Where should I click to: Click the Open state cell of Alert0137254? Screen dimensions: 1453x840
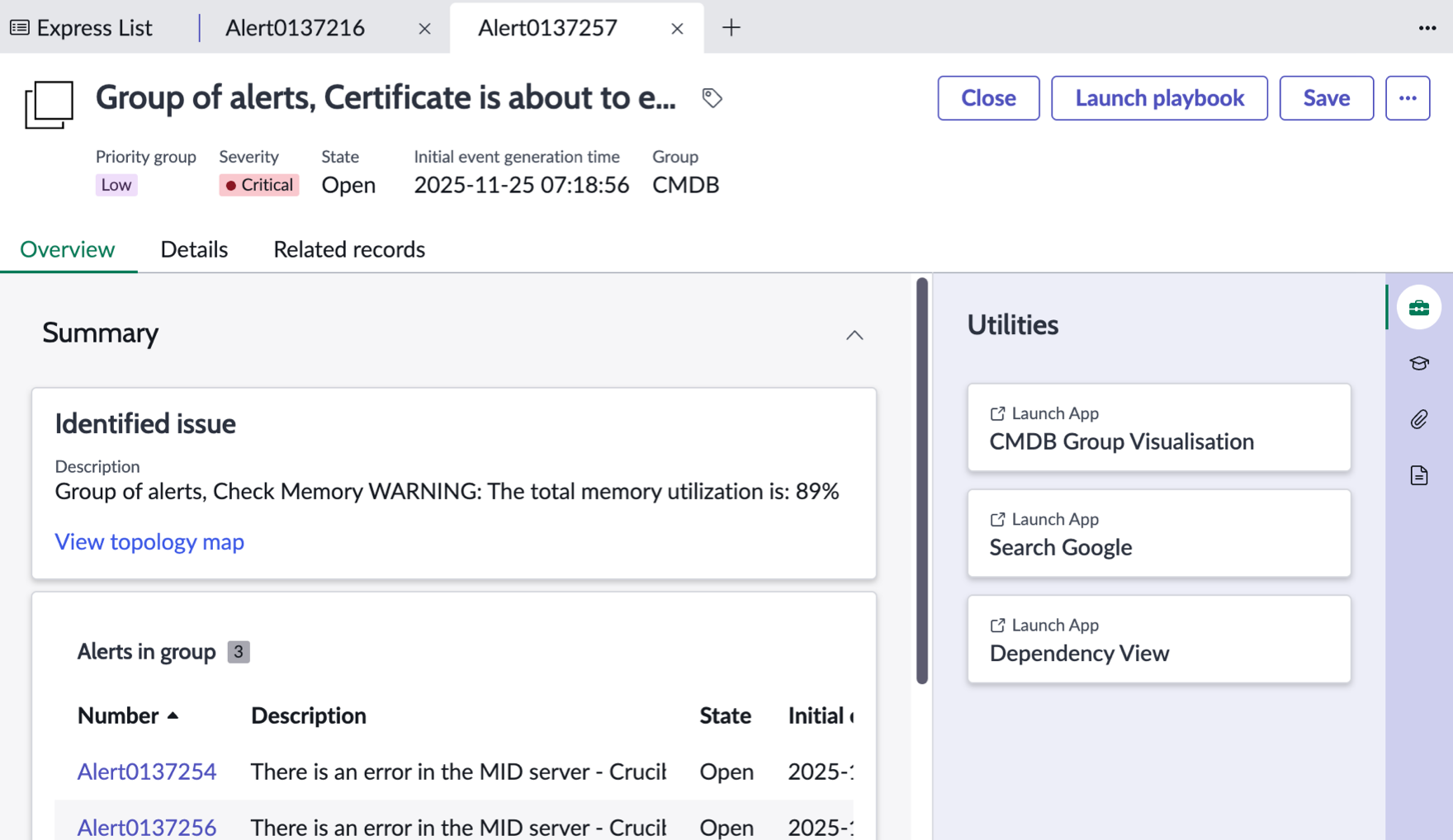[726, 772]
